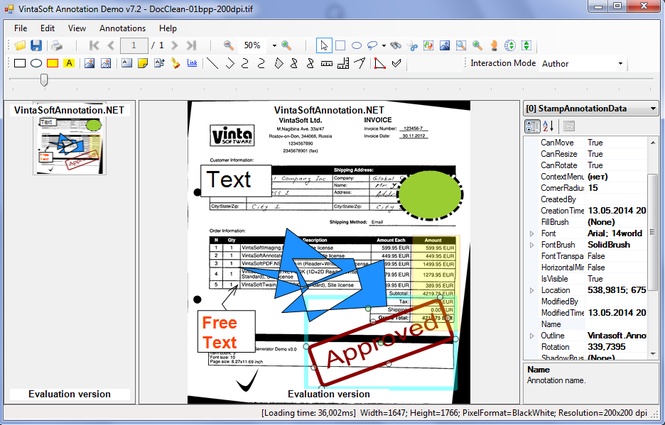Open the Help menu
The width and height of the screenshot is (665, 425).
click(168, 28)
